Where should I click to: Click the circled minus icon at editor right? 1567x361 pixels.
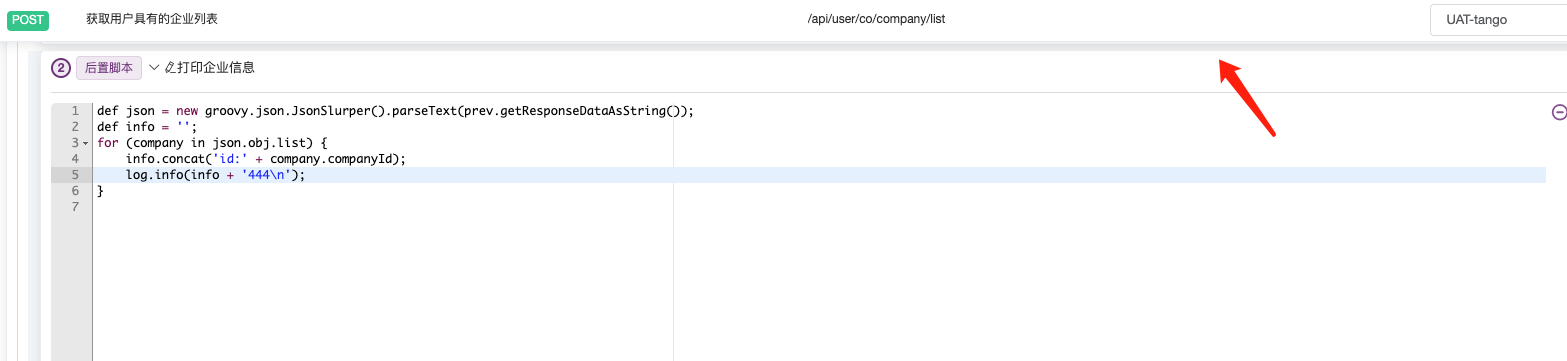[1558, 113]
